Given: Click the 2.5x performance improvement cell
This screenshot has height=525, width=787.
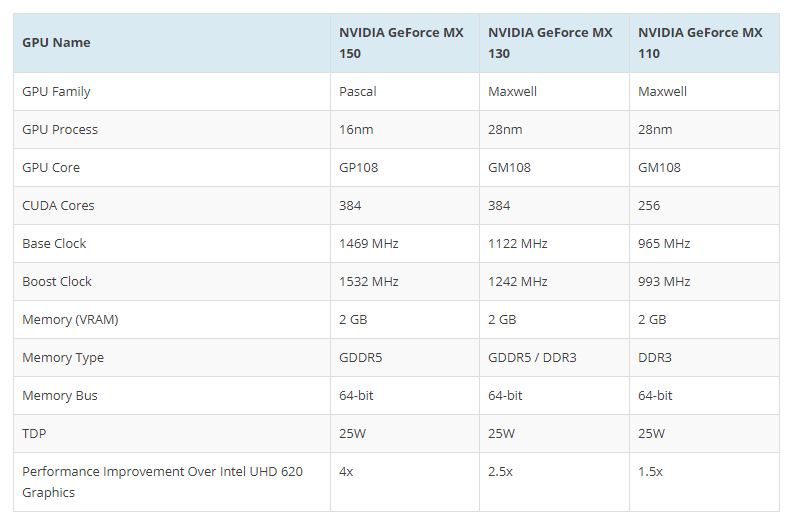Looking at the screenshot, I should [500, 471].
